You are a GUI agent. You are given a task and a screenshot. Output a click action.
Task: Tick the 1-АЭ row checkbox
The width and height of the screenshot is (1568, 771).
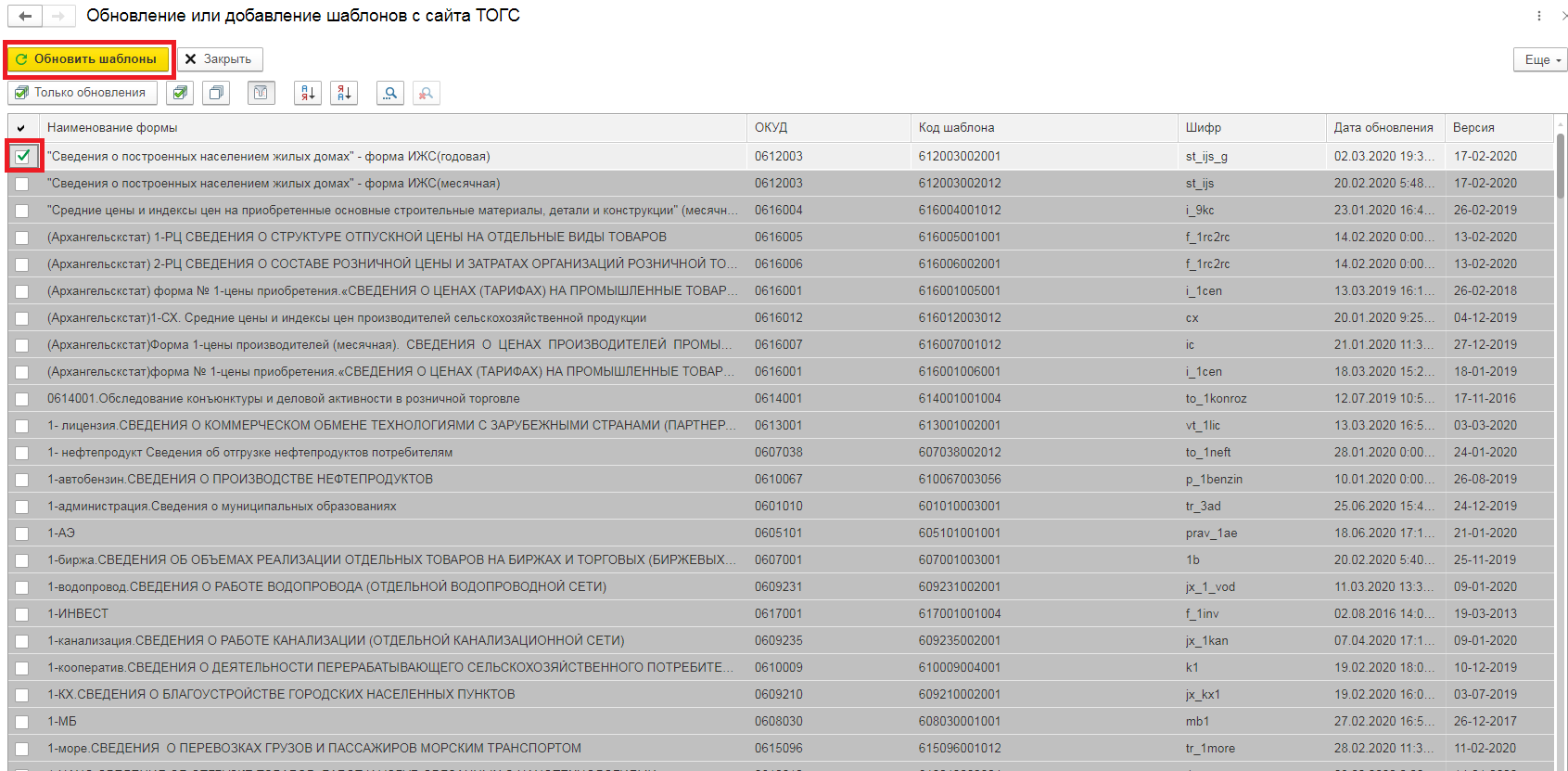[22, 533]
